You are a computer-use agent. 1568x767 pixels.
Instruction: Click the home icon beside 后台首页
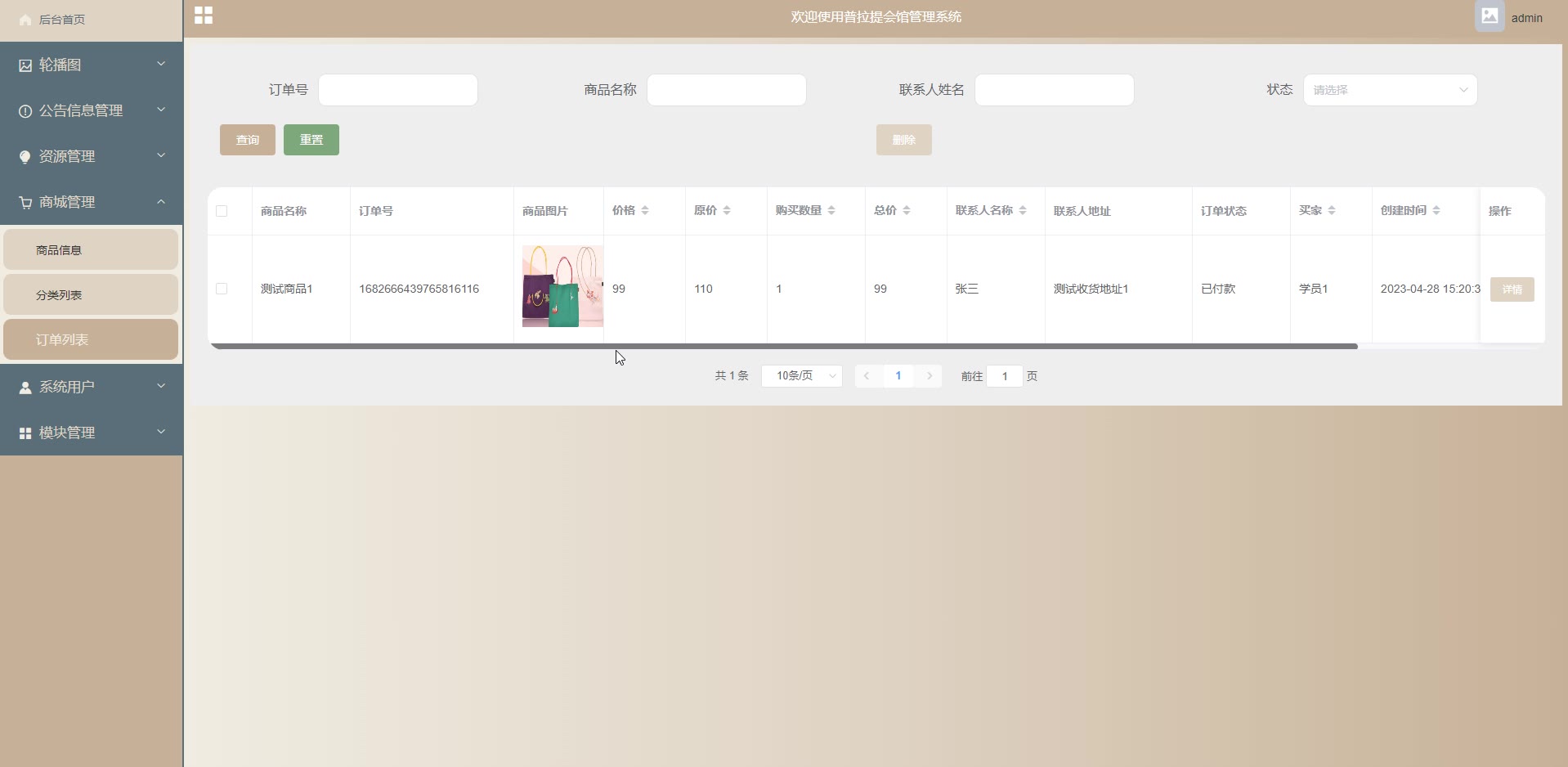[x=25, y=20]
